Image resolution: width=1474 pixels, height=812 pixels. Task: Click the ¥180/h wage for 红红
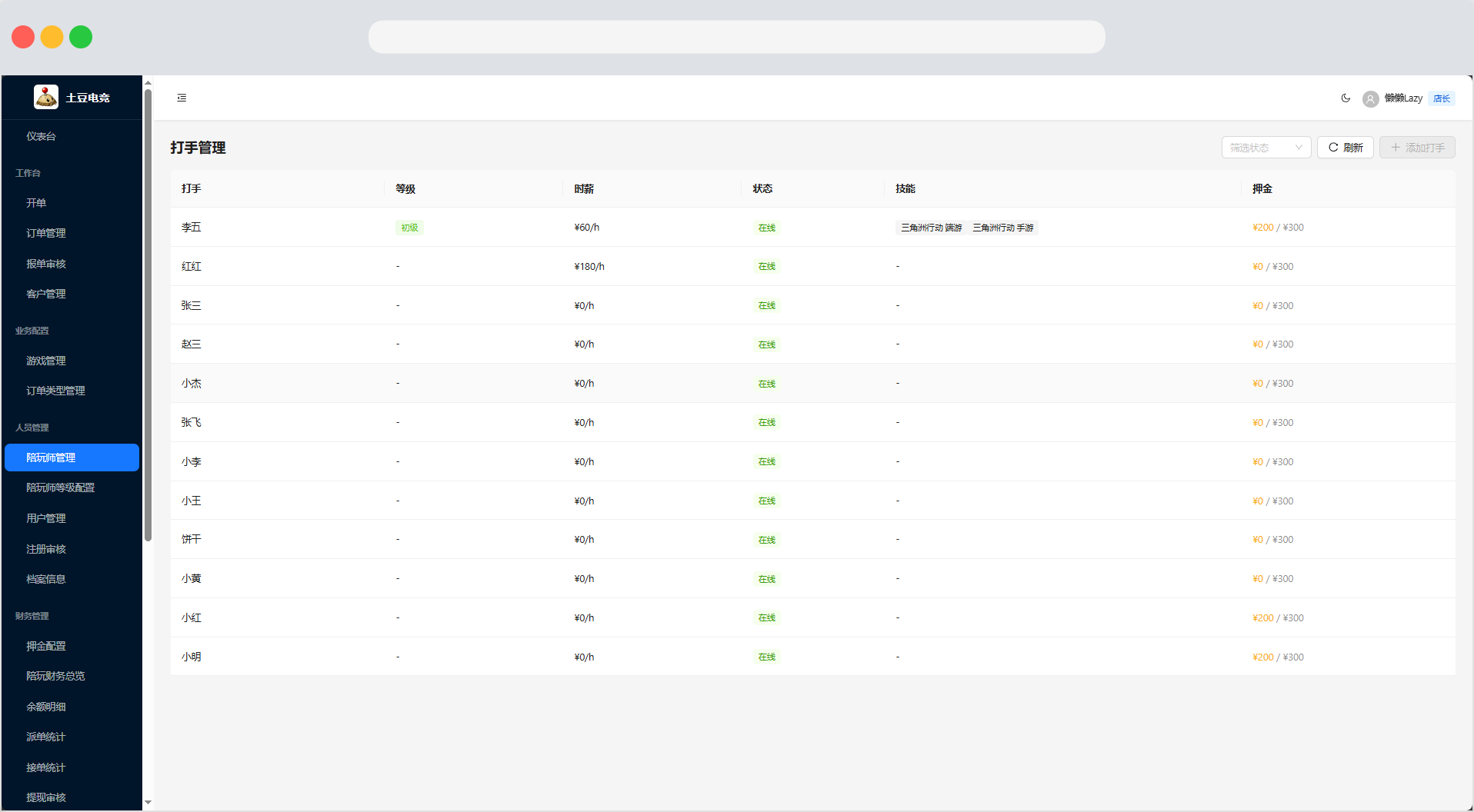click(589, 267)
